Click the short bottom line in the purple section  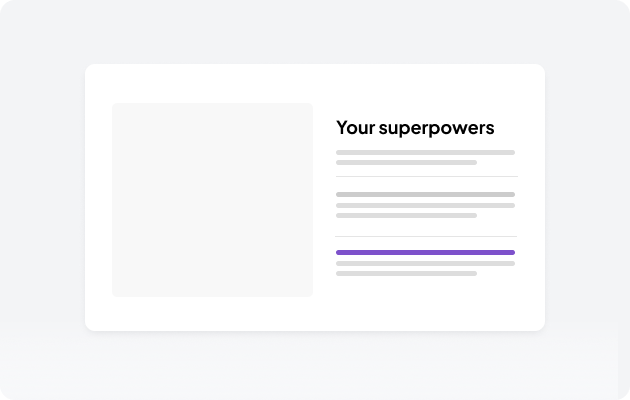point(406,273)
